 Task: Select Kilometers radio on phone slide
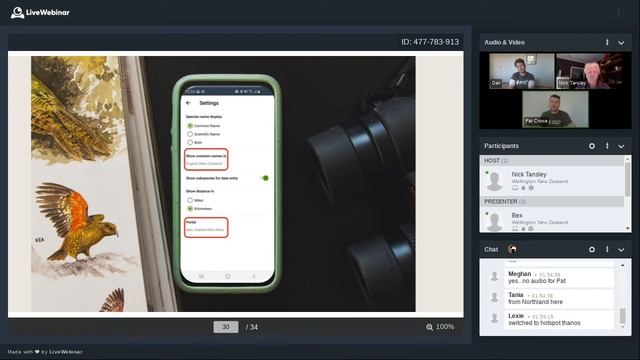tap(190, 209)
